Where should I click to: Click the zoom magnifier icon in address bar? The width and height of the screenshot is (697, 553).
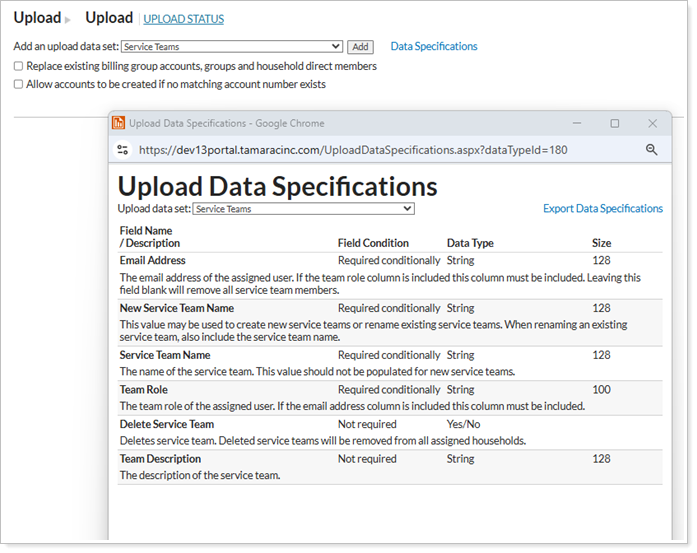[x=651, y=150]
